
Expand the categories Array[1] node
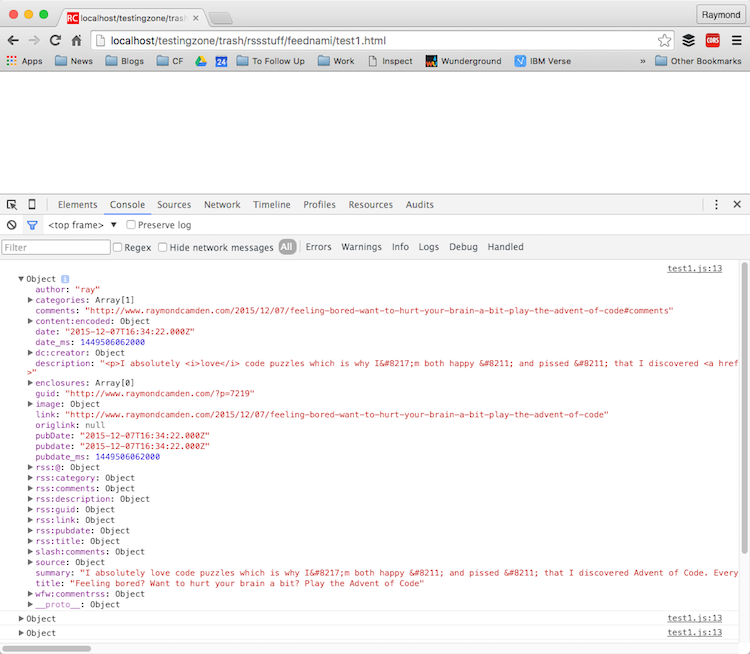pyautogui.click(x=30, y=300)
